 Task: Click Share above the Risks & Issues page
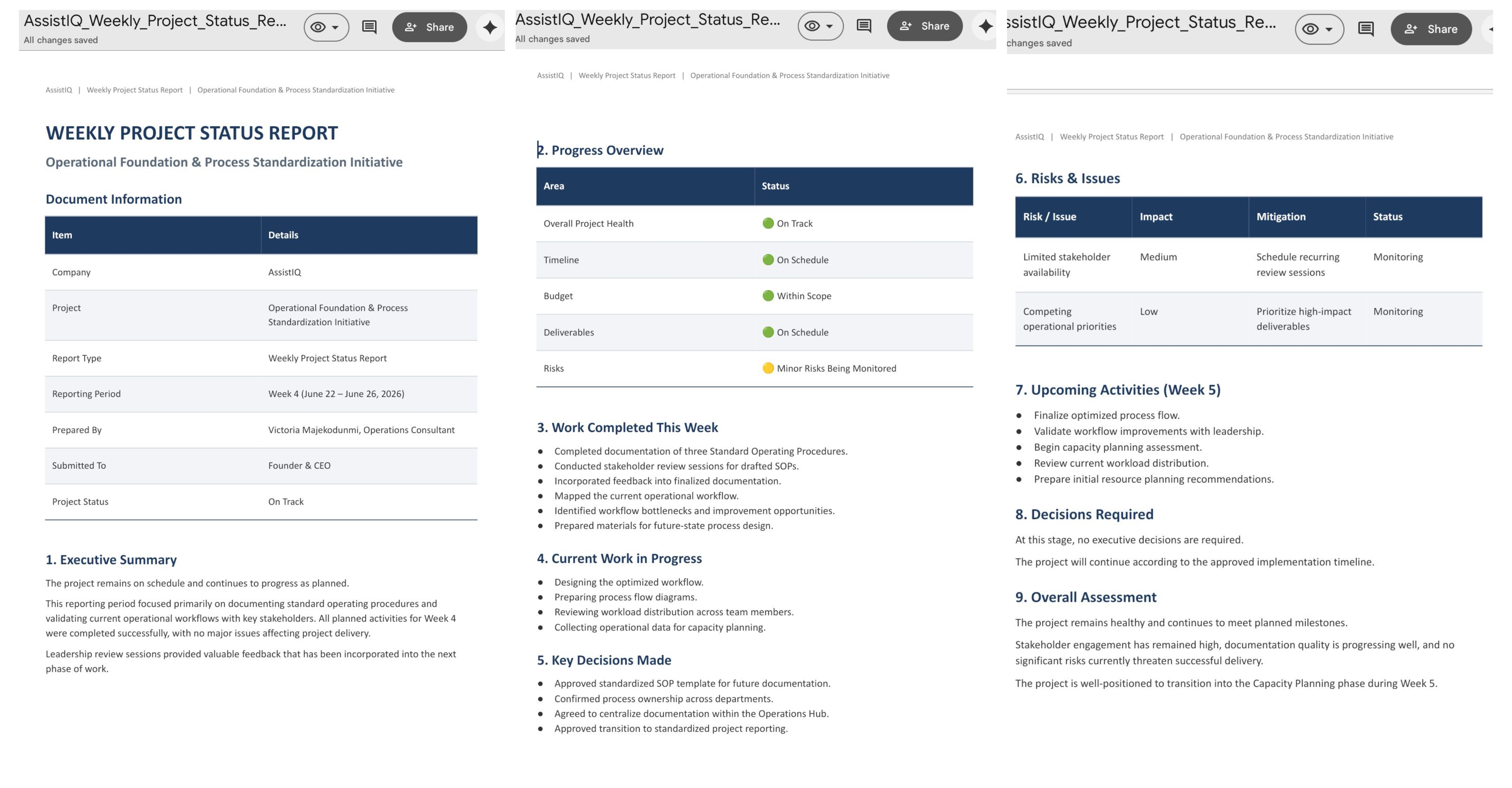pyautogui.click(x=1431, y=29)
